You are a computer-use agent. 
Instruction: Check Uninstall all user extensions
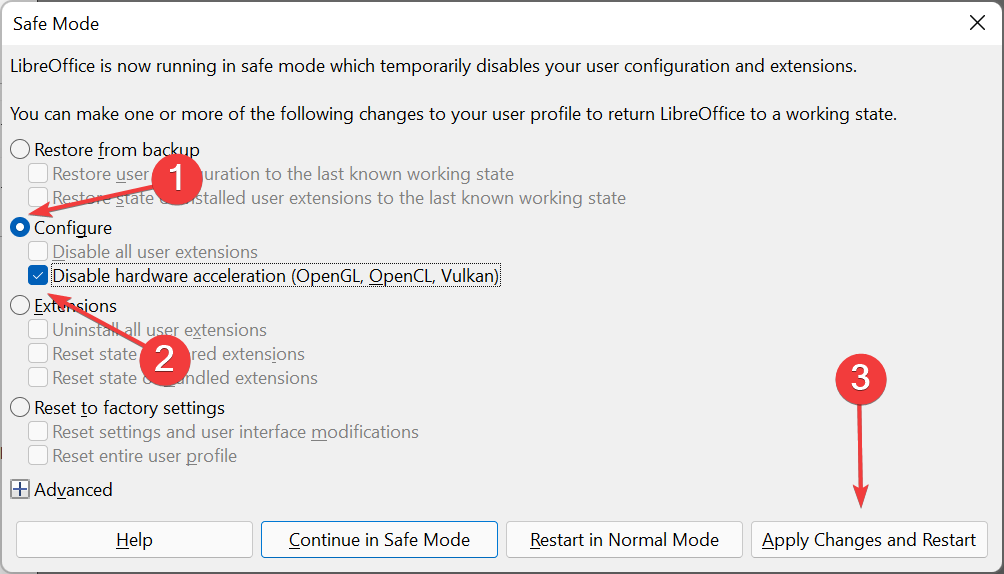(38, 330)
